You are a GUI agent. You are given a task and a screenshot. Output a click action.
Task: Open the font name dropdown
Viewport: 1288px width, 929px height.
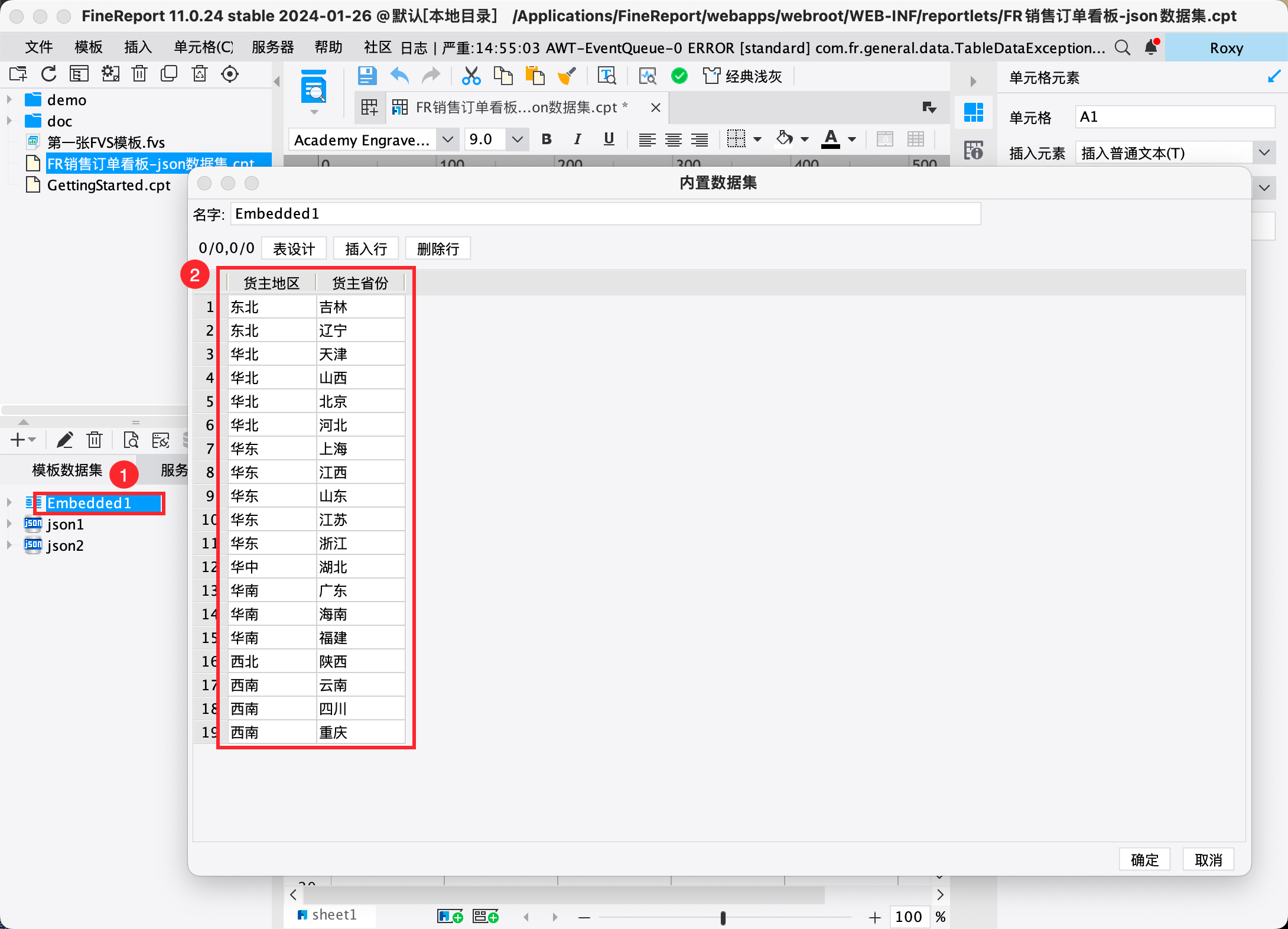pyautogui.click(x=448, y=139)
